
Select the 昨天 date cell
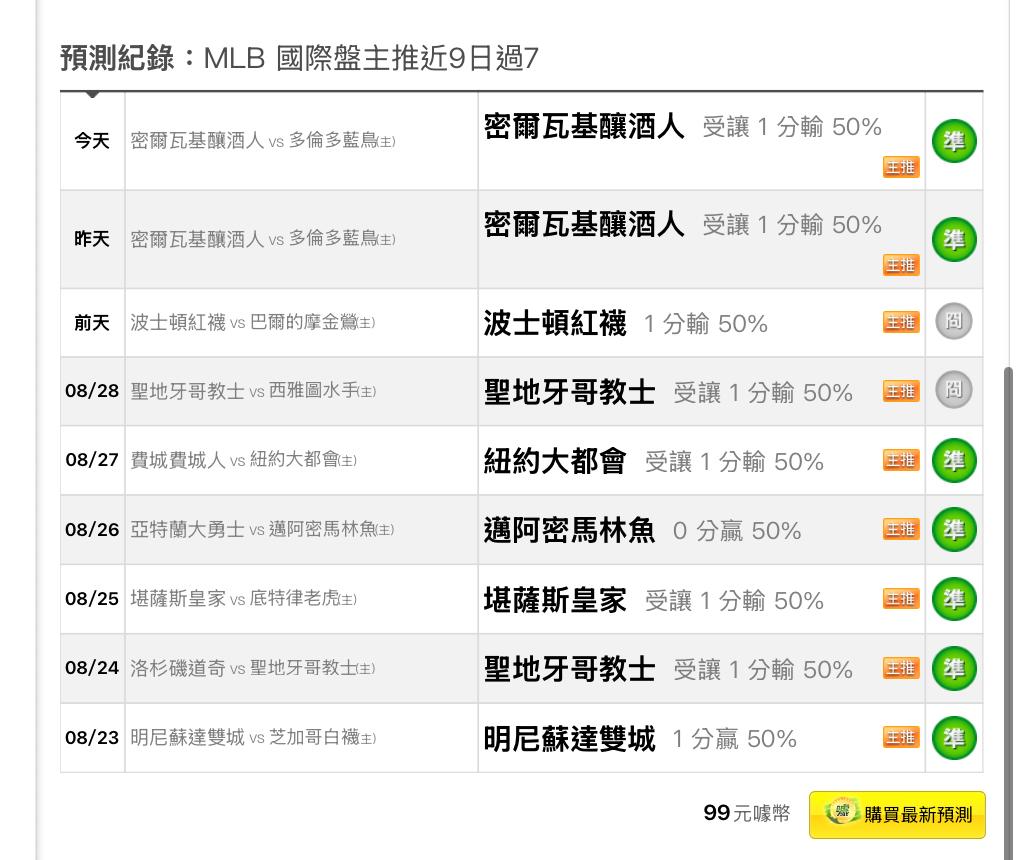point(92,239)
